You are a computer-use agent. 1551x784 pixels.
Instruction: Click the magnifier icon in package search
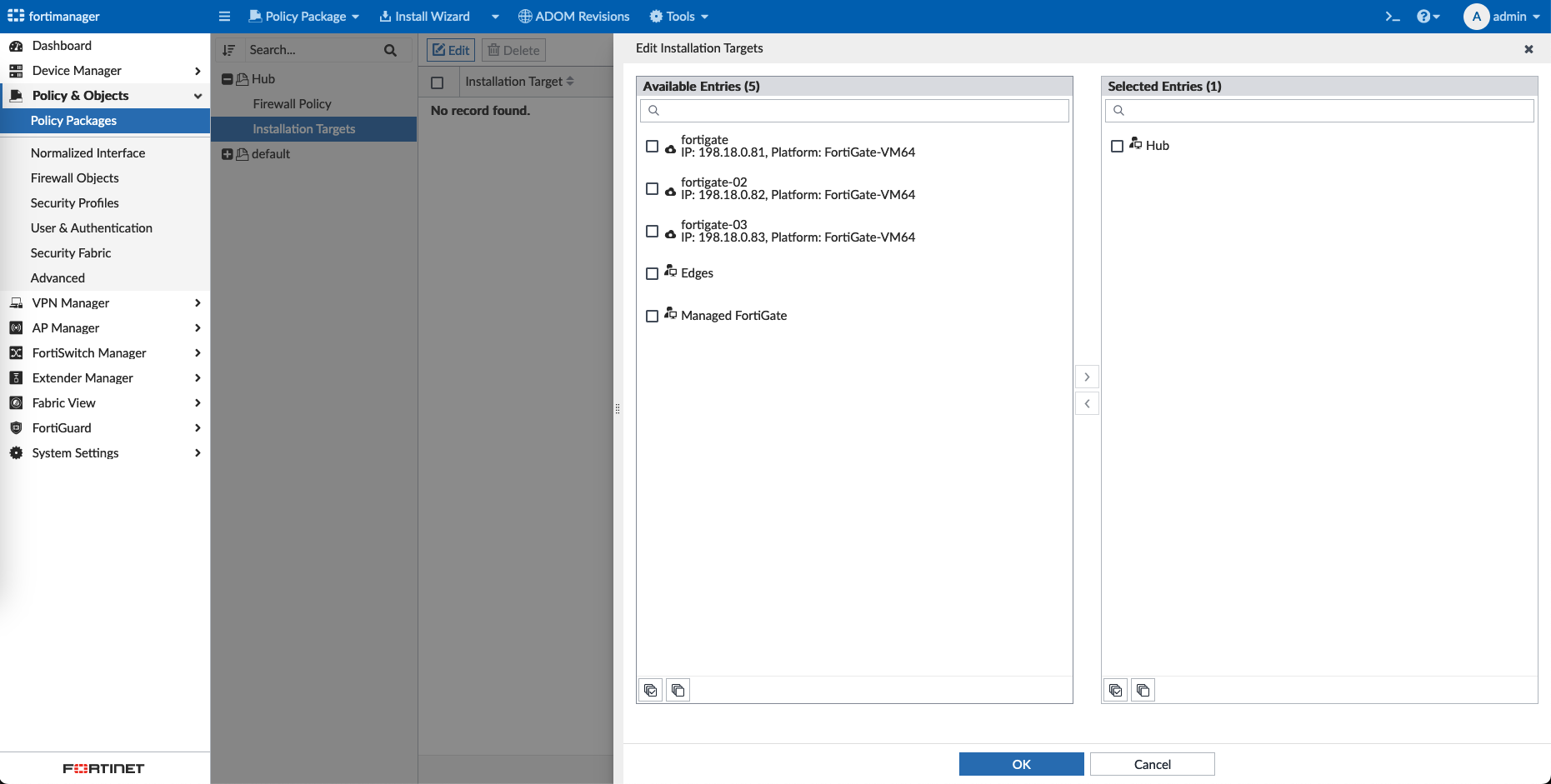(x=390, y=50)
